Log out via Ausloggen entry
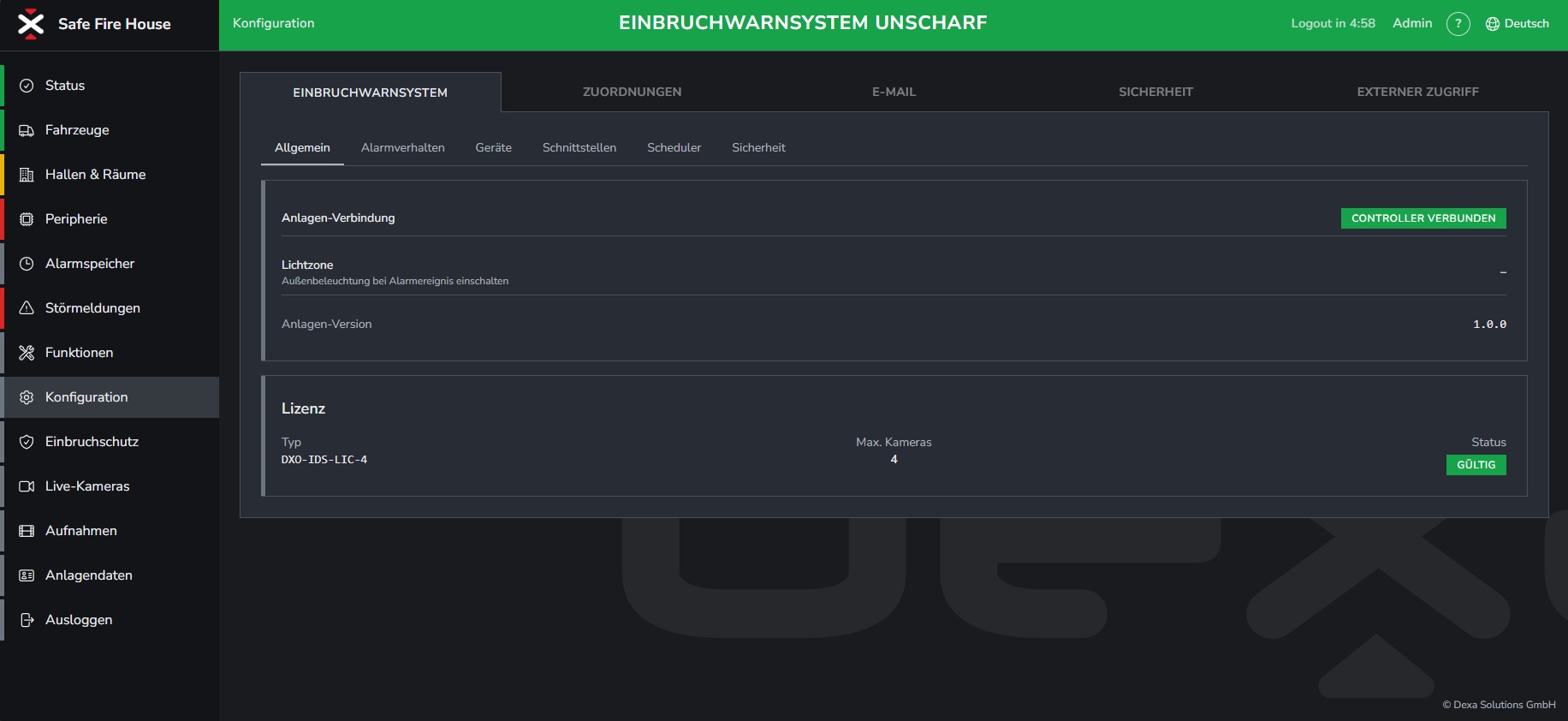This screenshot has width=1568, height=721. pyautogui.click(x=110, y=620)
